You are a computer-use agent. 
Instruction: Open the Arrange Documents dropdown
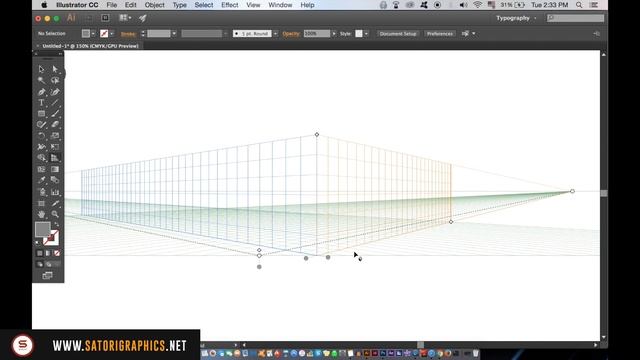tap(125, 18)
